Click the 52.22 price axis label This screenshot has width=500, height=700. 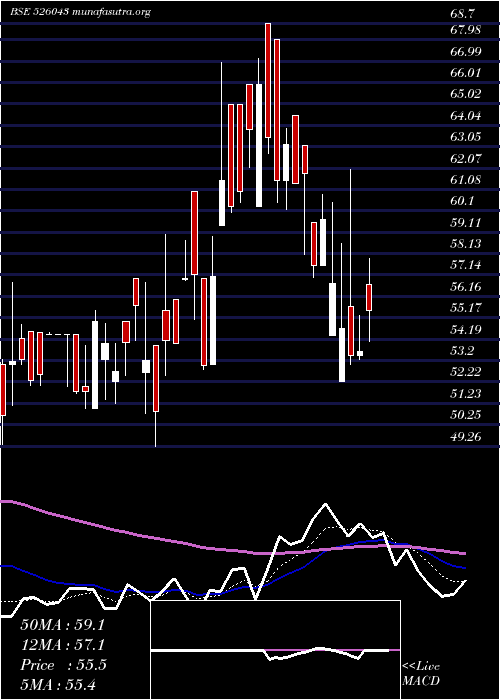coord(466,372)
